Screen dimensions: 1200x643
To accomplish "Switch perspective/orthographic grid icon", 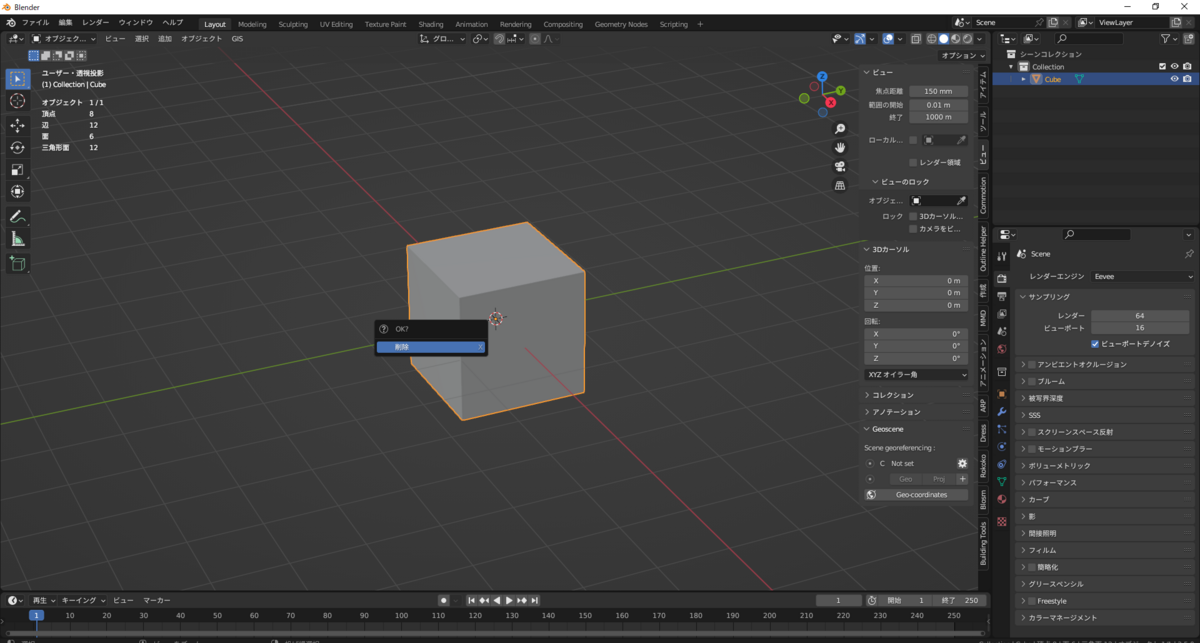I will pyautogui.click(x=840, y=186).
